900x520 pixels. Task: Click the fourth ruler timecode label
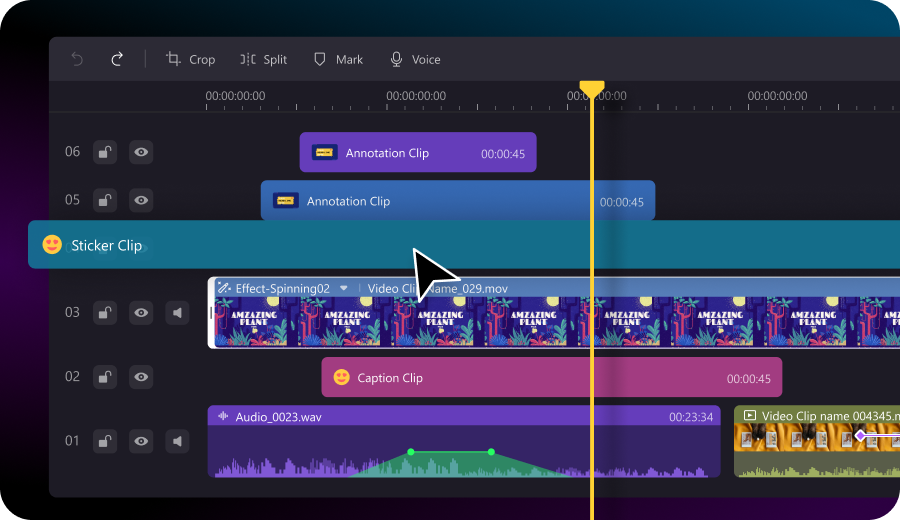777,96
